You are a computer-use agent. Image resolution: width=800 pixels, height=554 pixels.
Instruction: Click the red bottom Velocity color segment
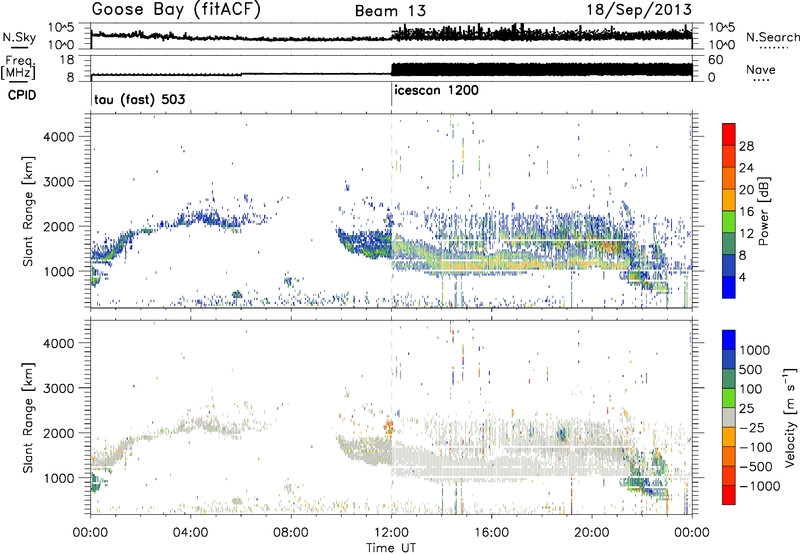(728, 490)
